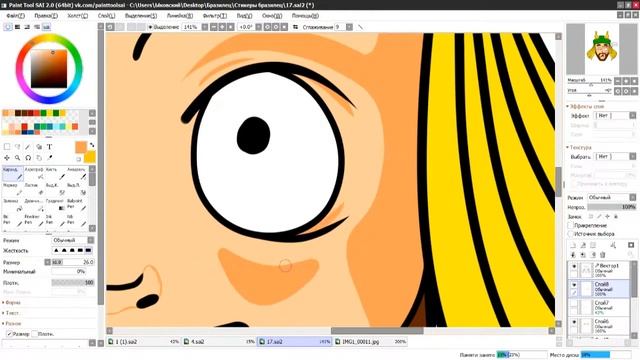Switch to the 1 (1).sai2 document tab
Image resolution: width=640 pixels, height=360 pixels.
click(x=143, y=342)
